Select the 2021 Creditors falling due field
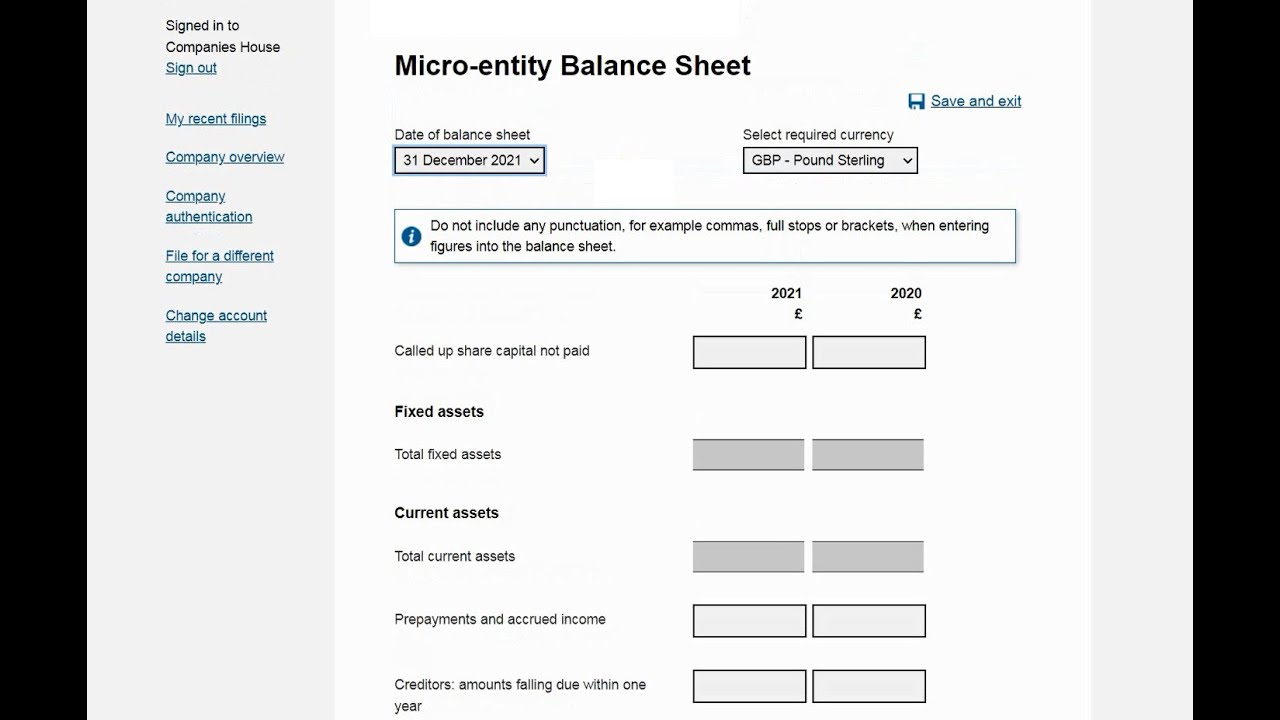1280x720 pixels. click(749, 685)
